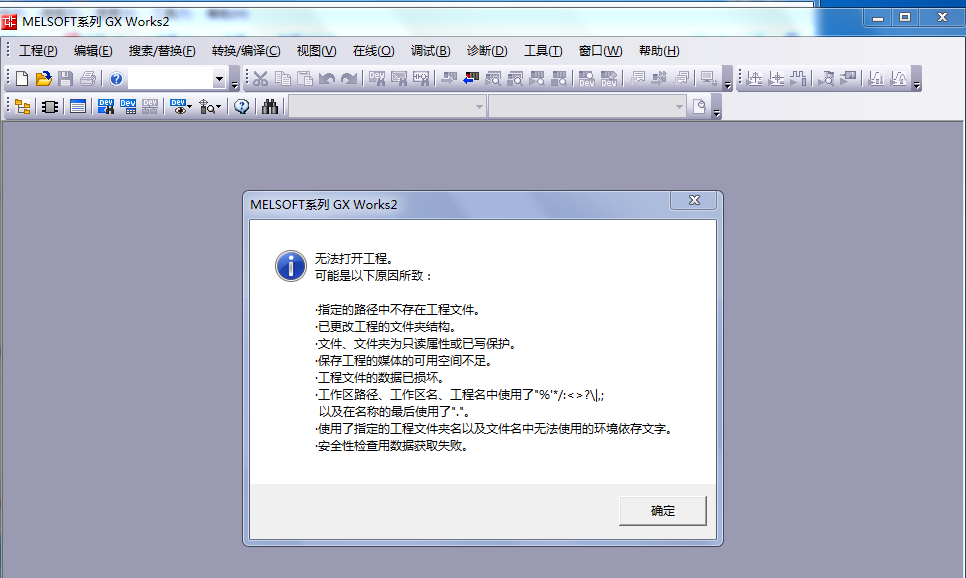The width and height of the screenshot is (966, 578).
Task: Click the Open Project folder icon
Action: [43, 79]
